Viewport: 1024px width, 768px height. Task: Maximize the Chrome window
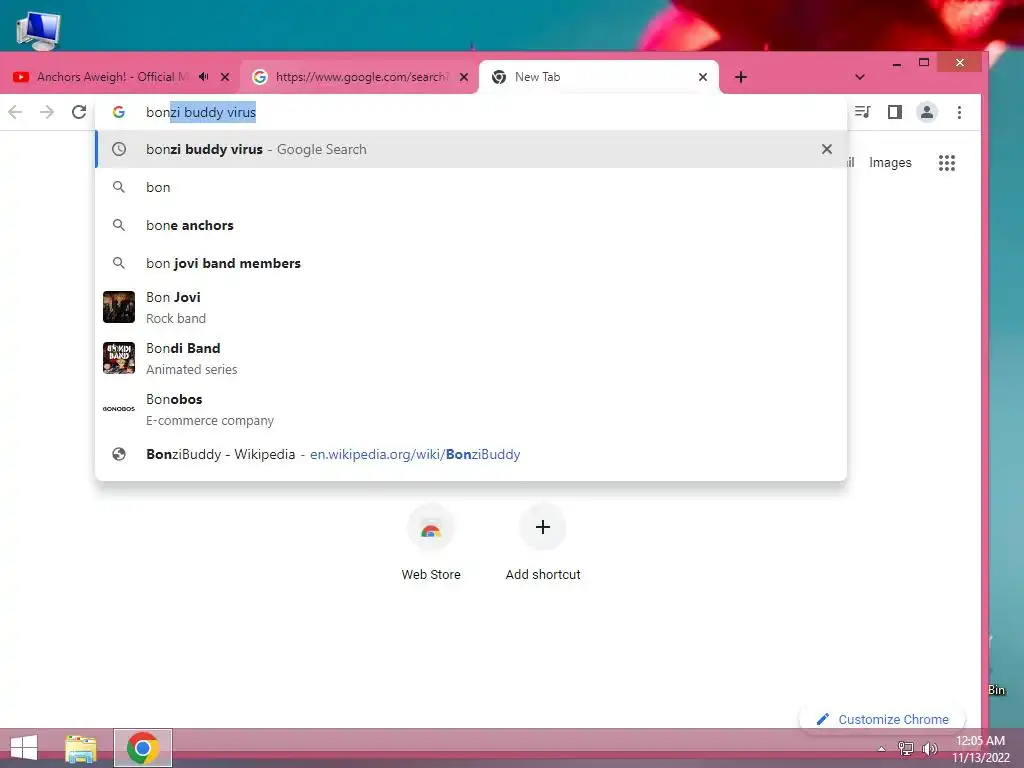click(x=923, y=63)
